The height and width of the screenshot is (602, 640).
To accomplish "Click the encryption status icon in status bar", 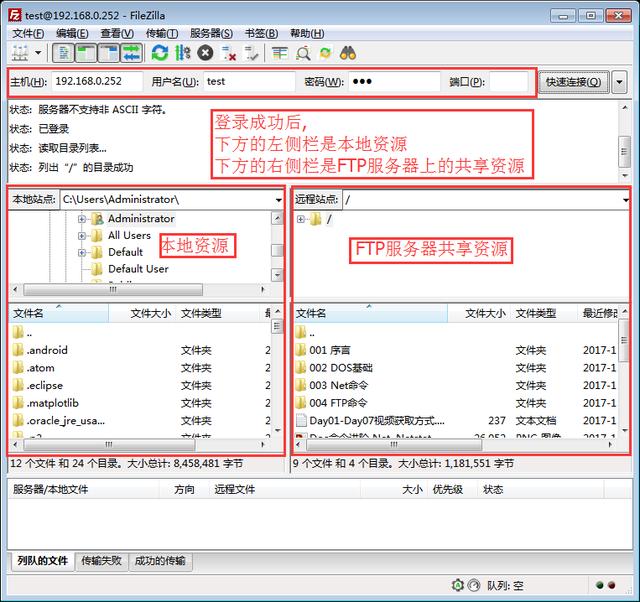I will 458,585.
